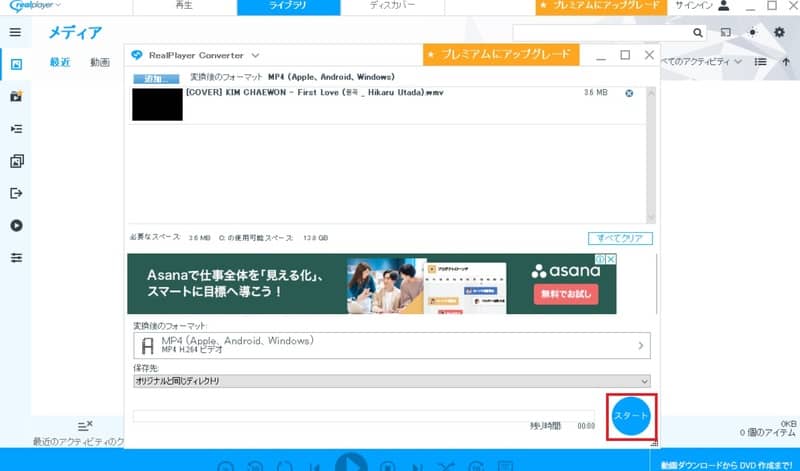Image resolution: width=800 pixels, height=471 pixels.
Task: Click the '3.6 MB' file size text
Action: coord(595,92)
